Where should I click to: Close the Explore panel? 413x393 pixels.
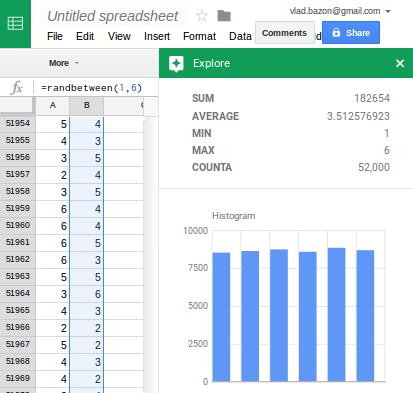[400, 63]
